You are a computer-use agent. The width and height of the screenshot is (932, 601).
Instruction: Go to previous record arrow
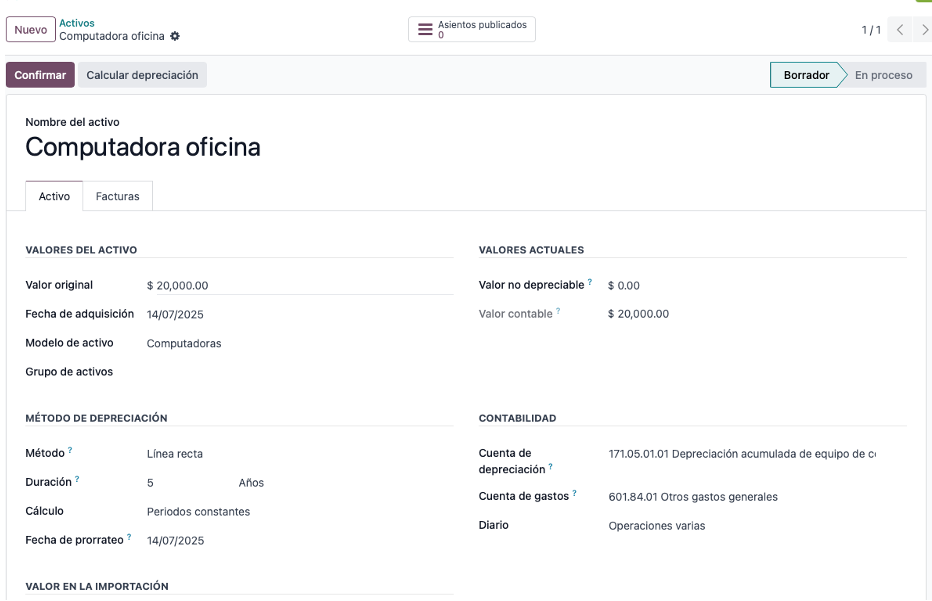pyautogui.click(x=900, y=30)
